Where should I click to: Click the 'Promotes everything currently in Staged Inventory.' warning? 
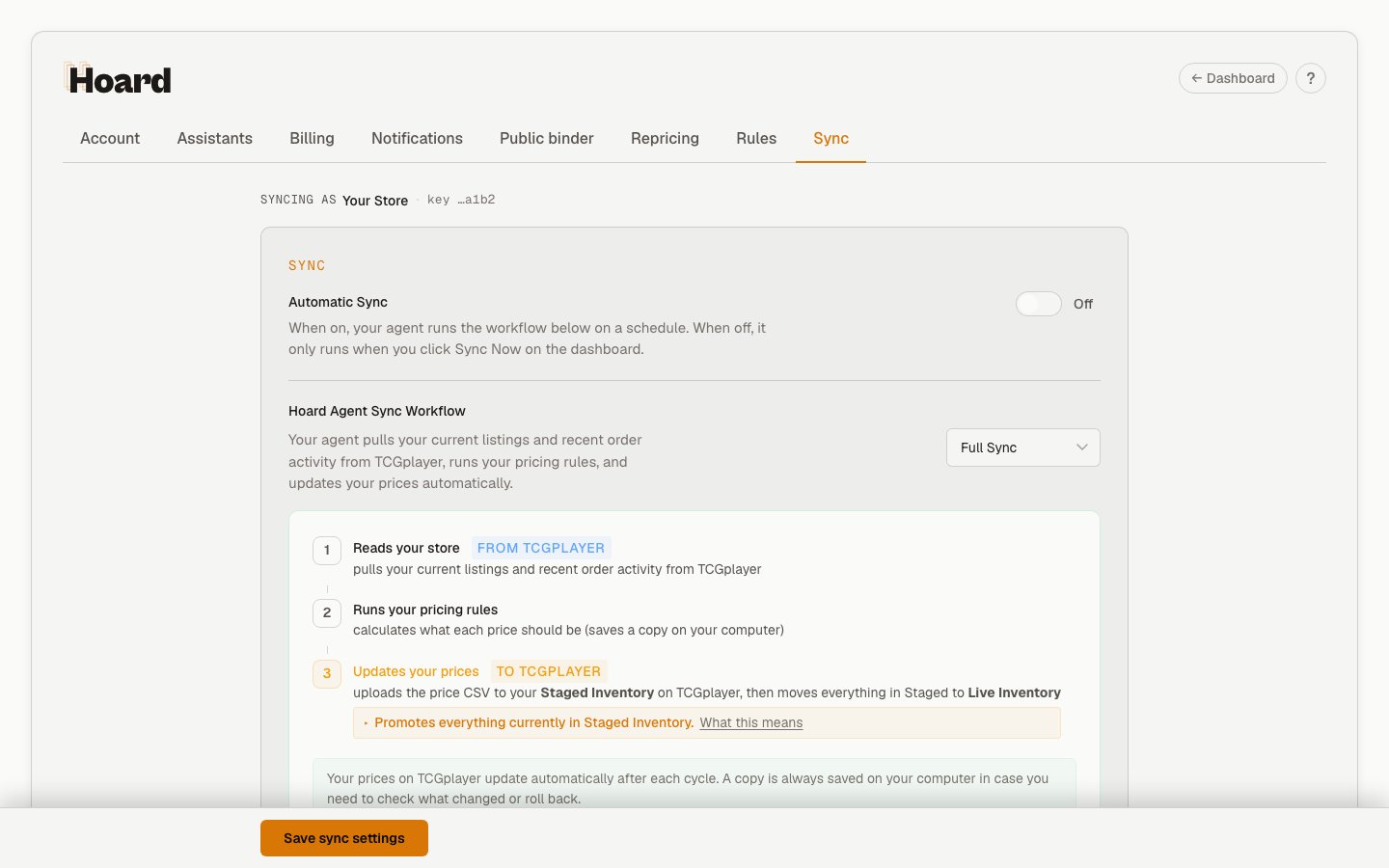coord(533,722)
